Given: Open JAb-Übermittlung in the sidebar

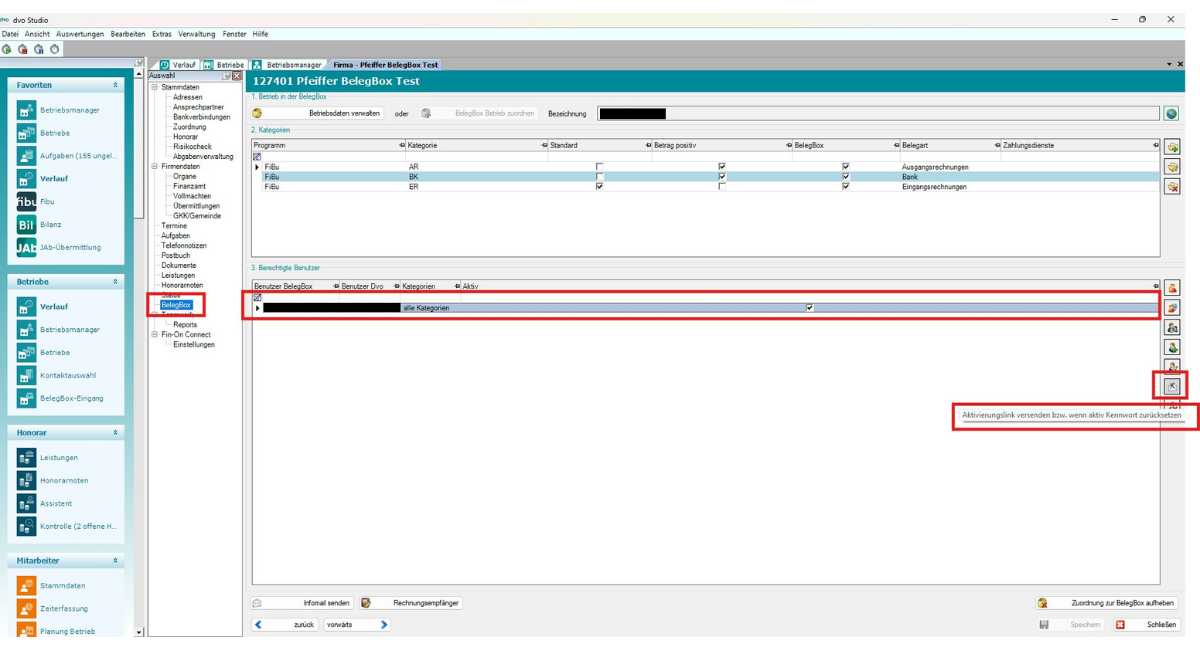Looking at the screenshot, I should pyautogui.click(x=70, y=248).
